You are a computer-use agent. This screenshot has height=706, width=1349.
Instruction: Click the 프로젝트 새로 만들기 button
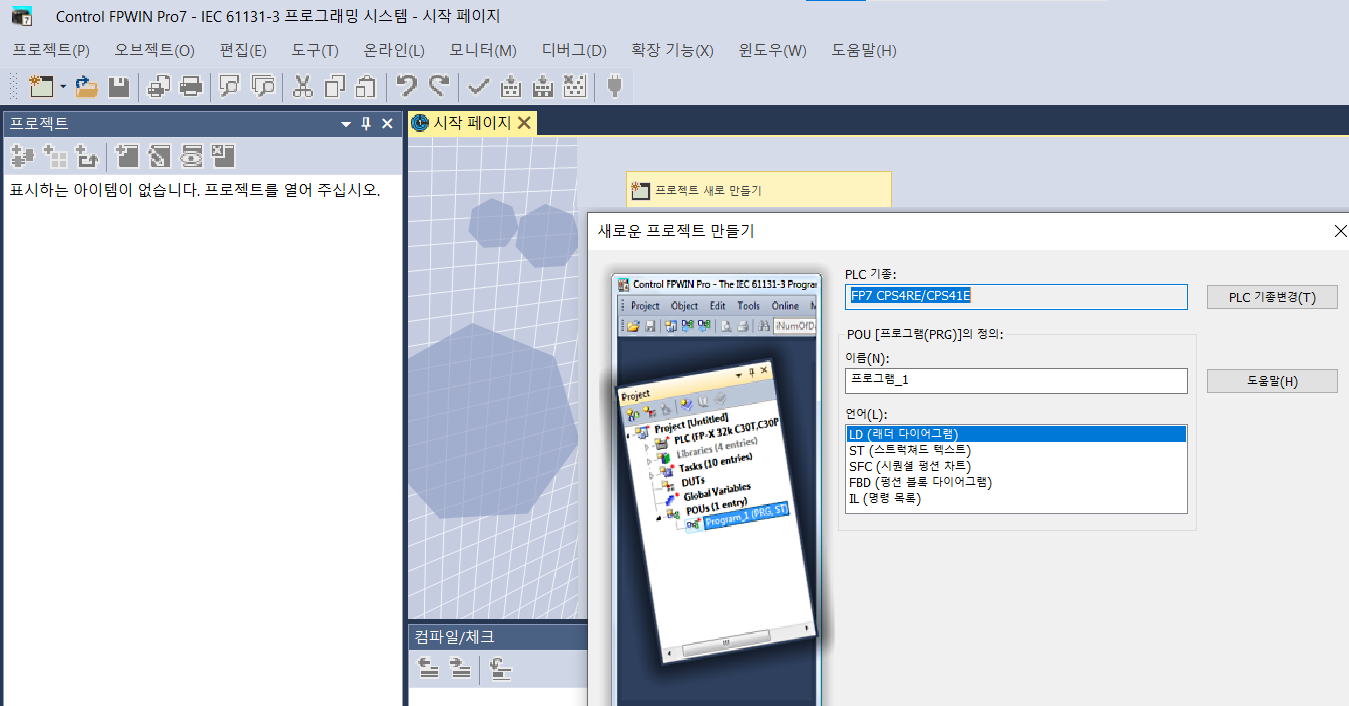758,189
